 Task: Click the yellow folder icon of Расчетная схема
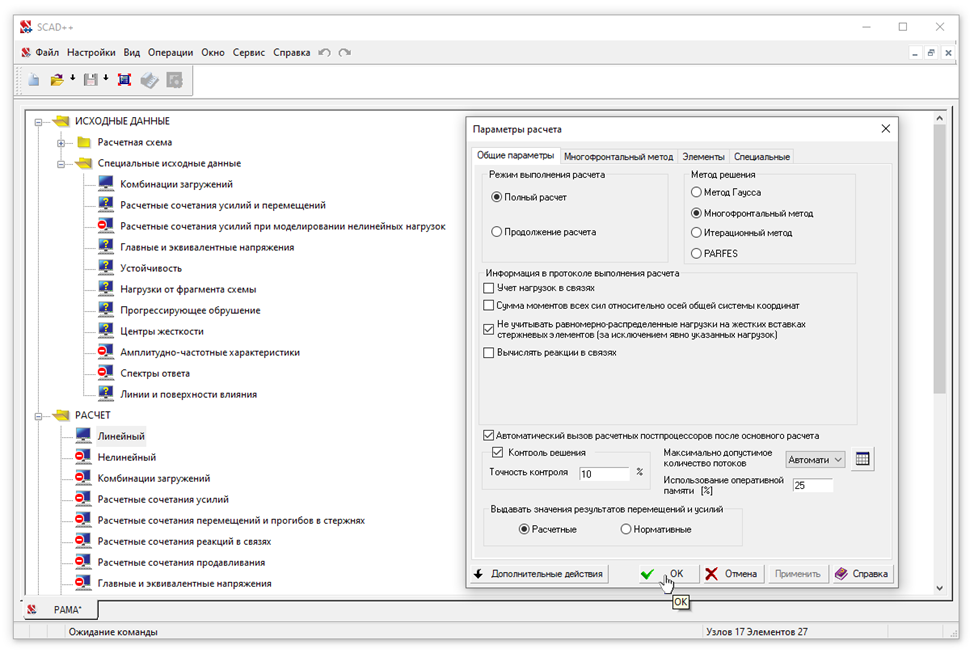(84, 142)
